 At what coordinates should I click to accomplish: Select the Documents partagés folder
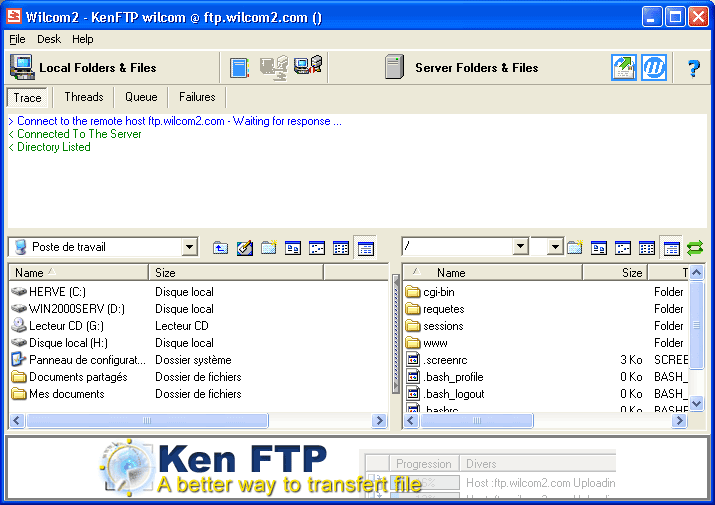[69, 377]
